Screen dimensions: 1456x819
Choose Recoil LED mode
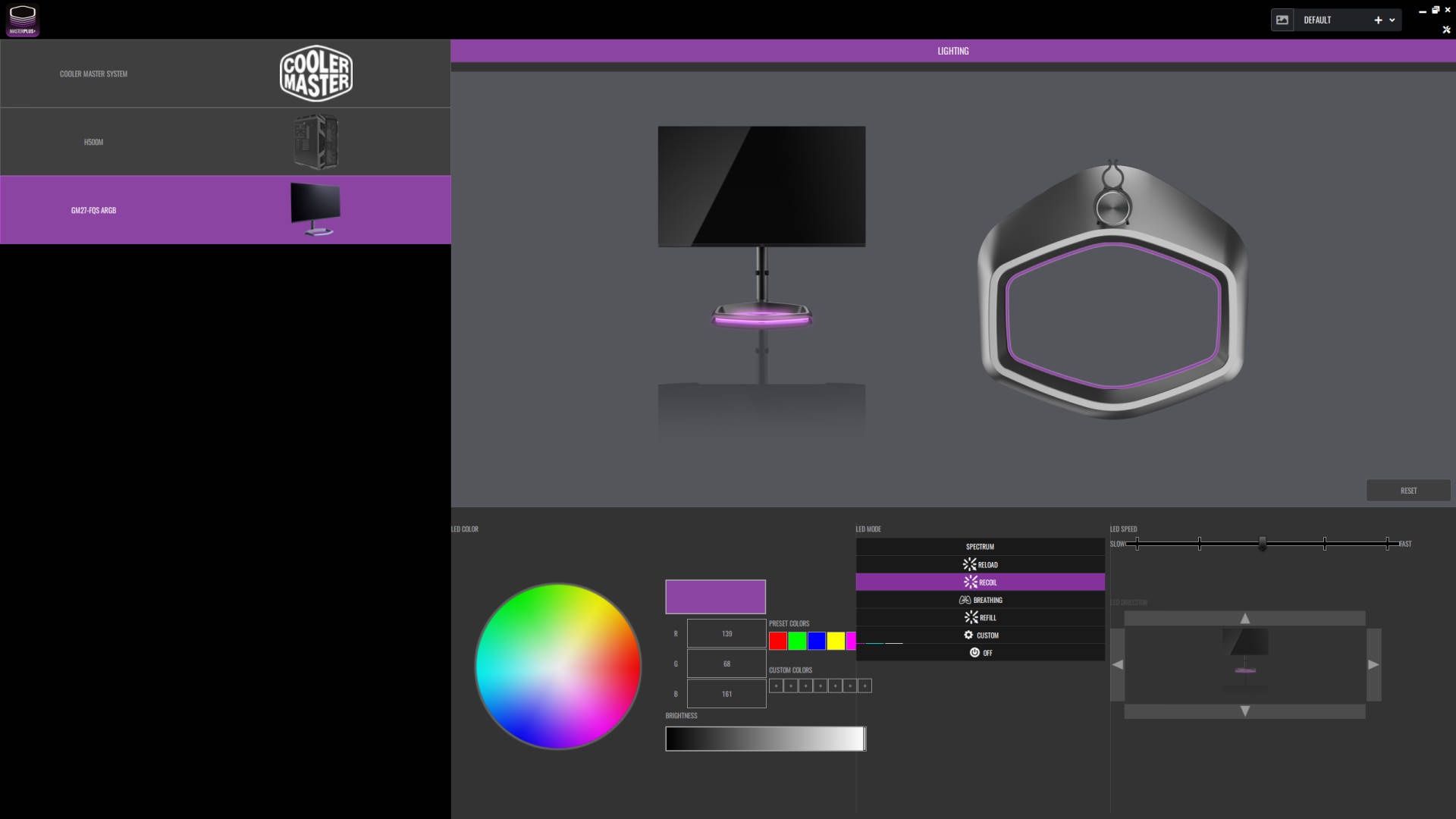pos(980,582)
